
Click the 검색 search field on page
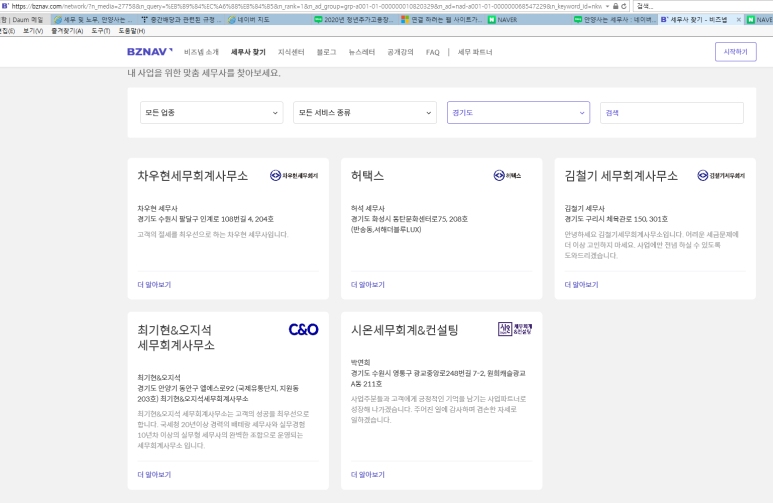click(672, 113)
